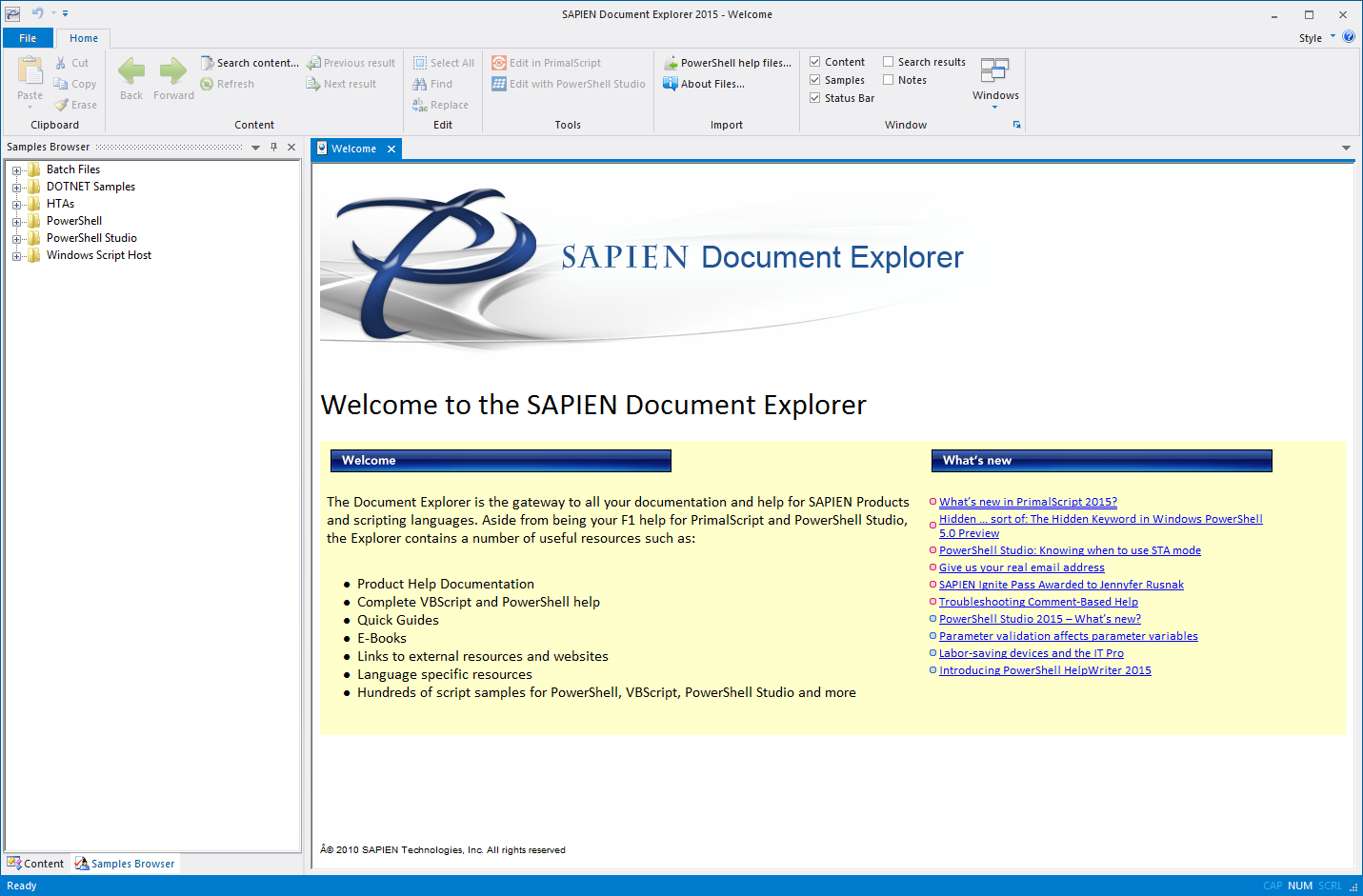Uncheck the Status Bar option
Screen dimensions: 1363x896
(x=815, y=98)
